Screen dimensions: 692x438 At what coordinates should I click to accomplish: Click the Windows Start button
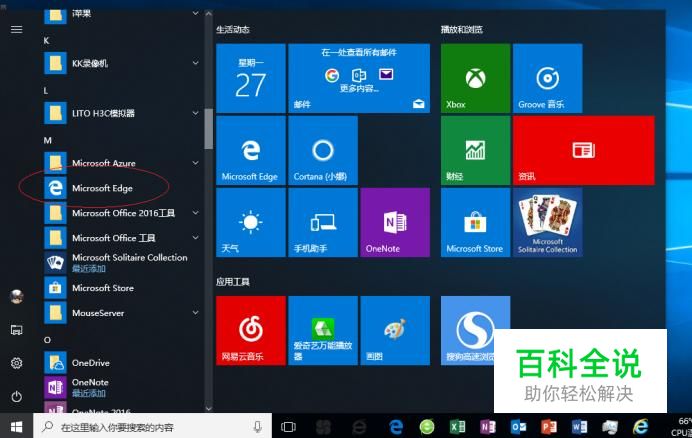coord(16,427)
